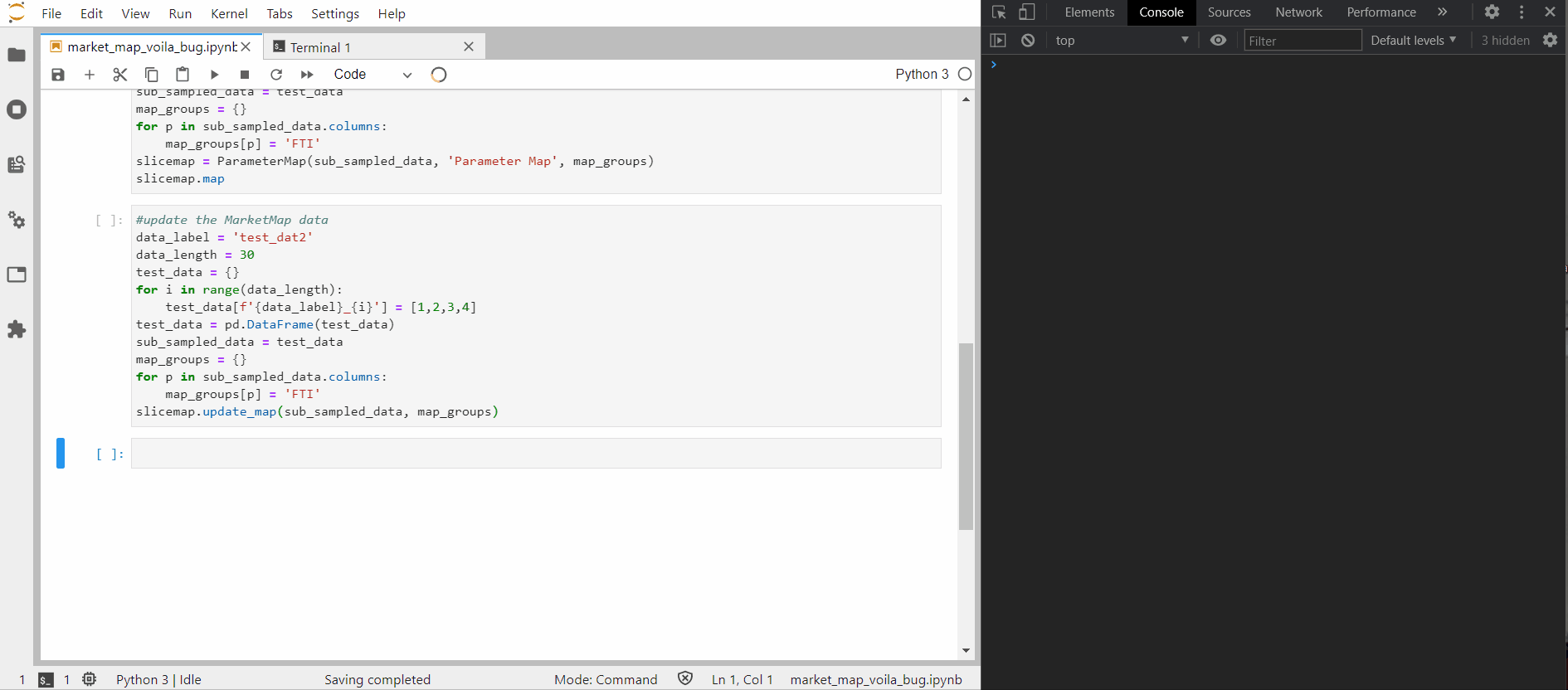Open DevTools console settings gear

[x=1550, y=41]
